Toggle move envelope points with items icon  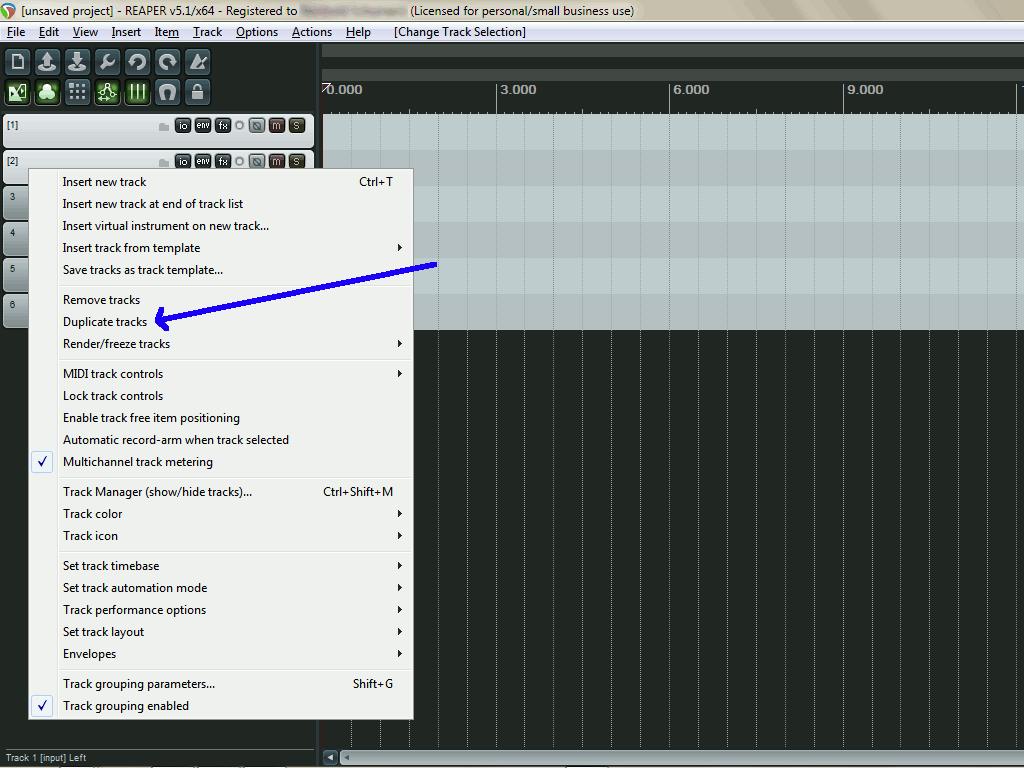pos(107,92)
